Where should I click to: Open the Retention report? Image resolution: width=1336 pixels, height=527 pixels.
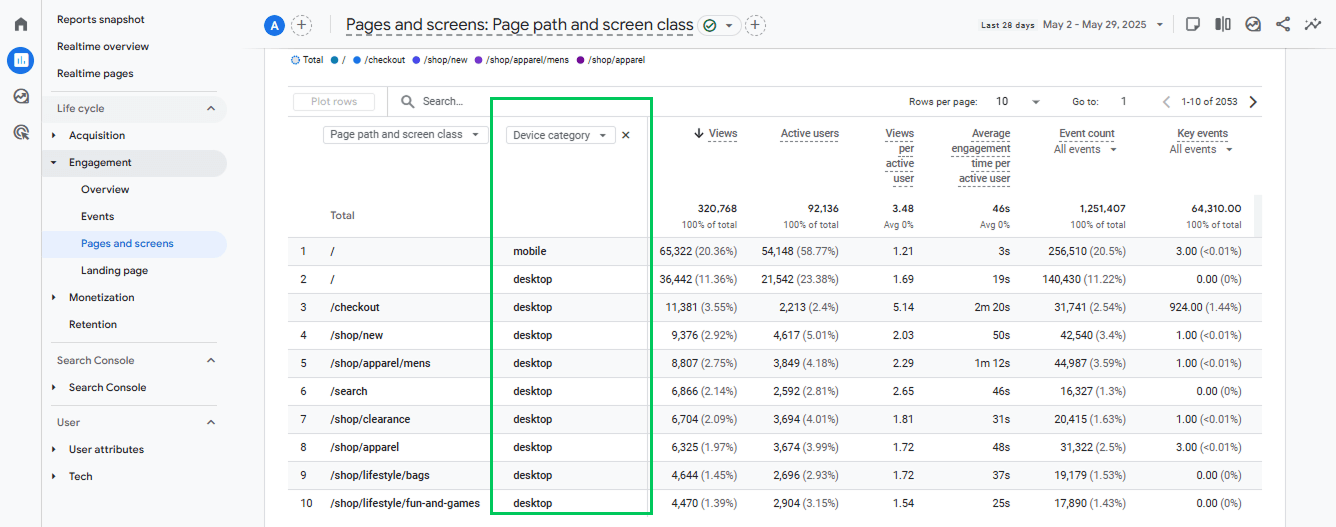[93, 324]
